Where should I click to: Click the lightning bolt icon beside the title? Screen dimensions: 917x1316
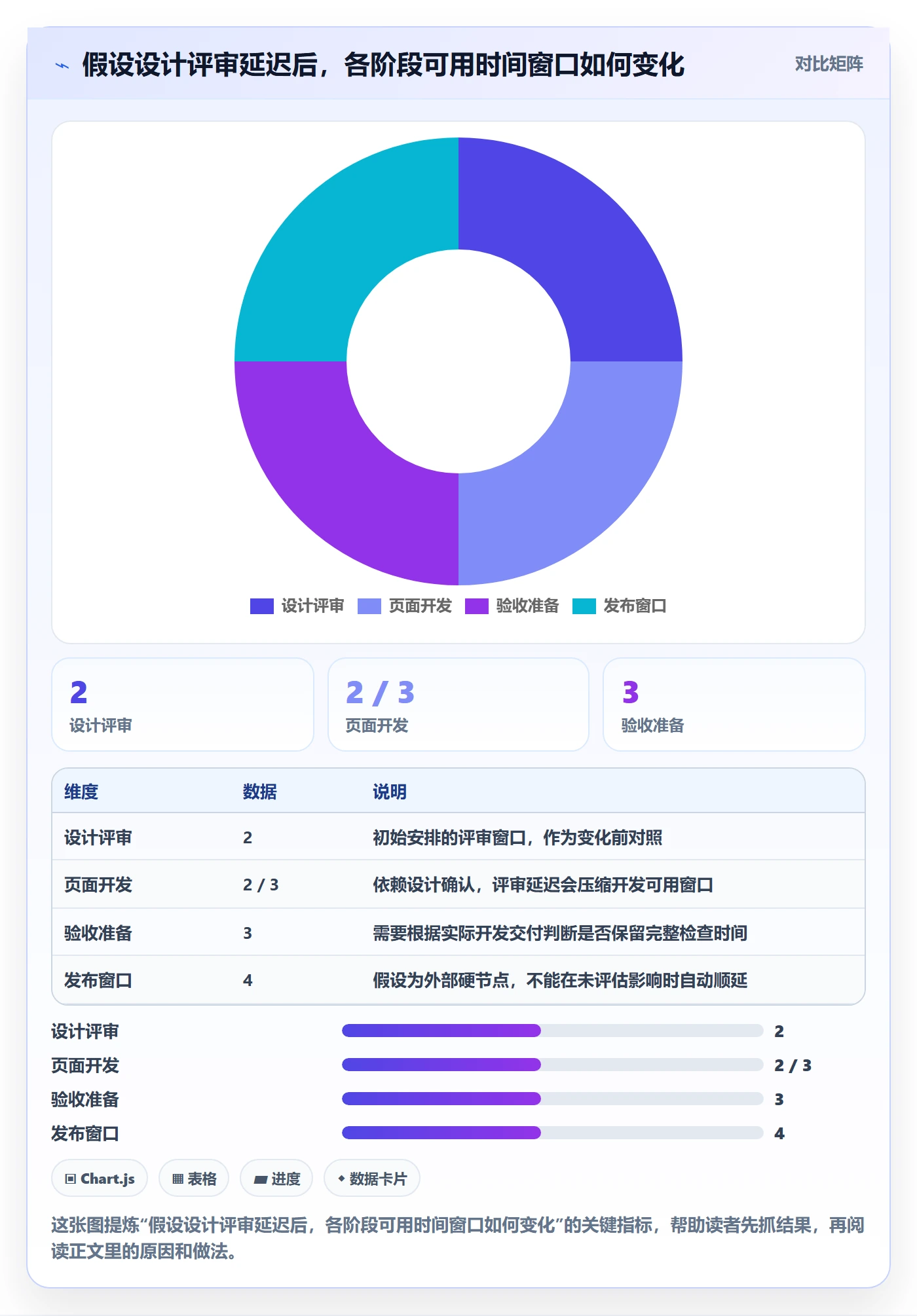click(x=62, y=65)
